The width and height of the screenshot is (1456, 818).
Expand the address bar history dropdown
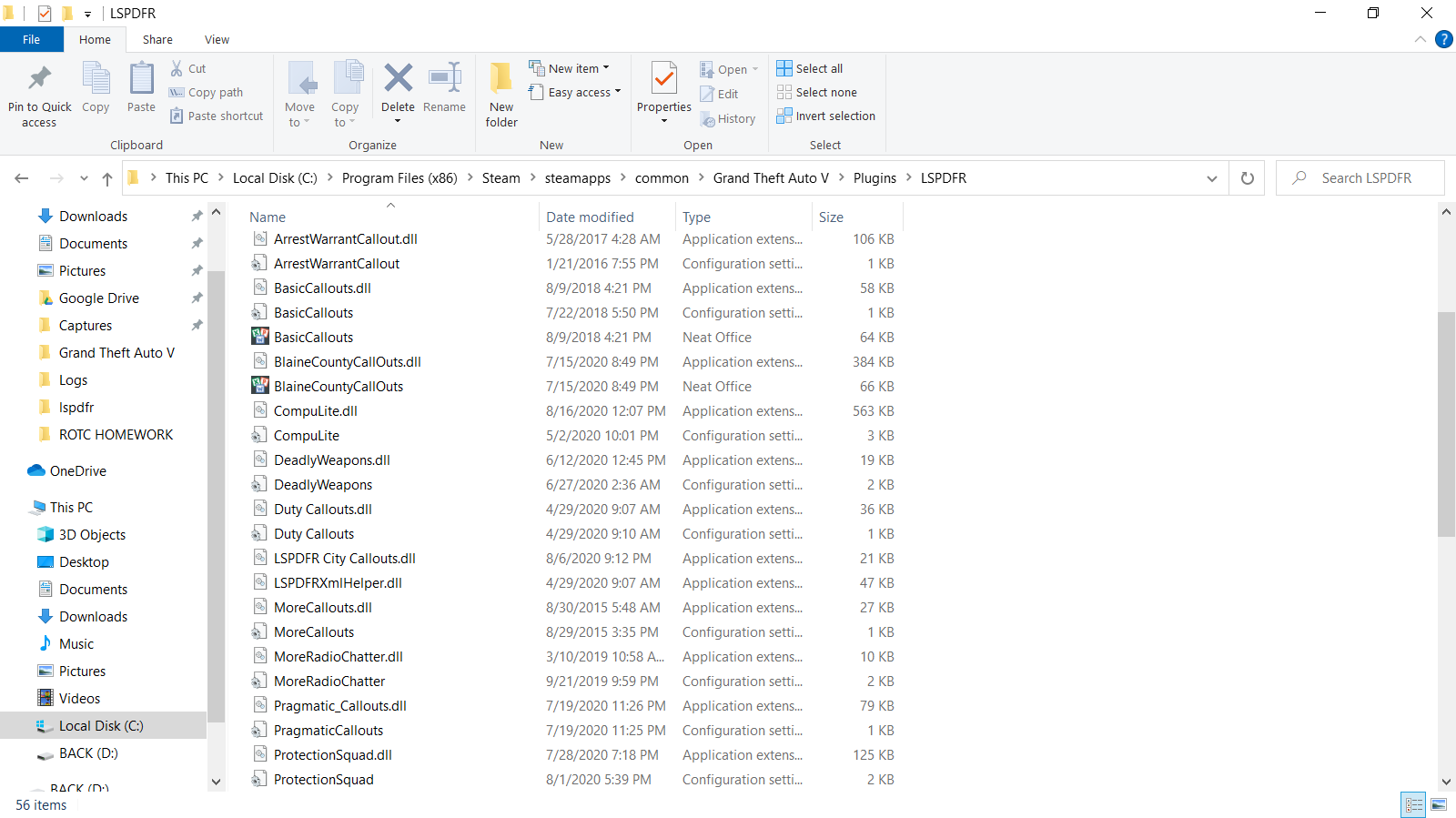[1211, 178]
